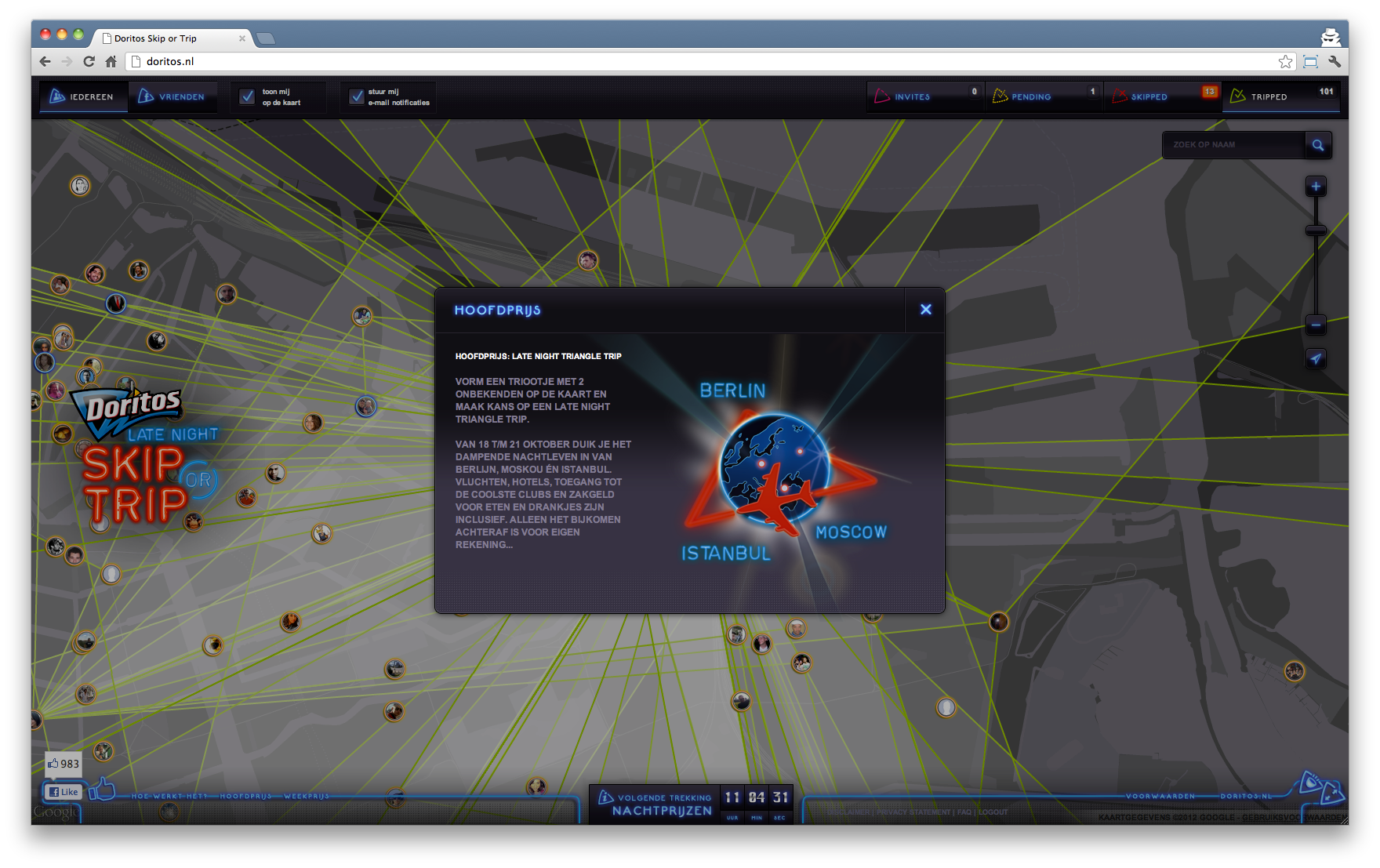Zoom out the map with minus button

(1316, 325)
